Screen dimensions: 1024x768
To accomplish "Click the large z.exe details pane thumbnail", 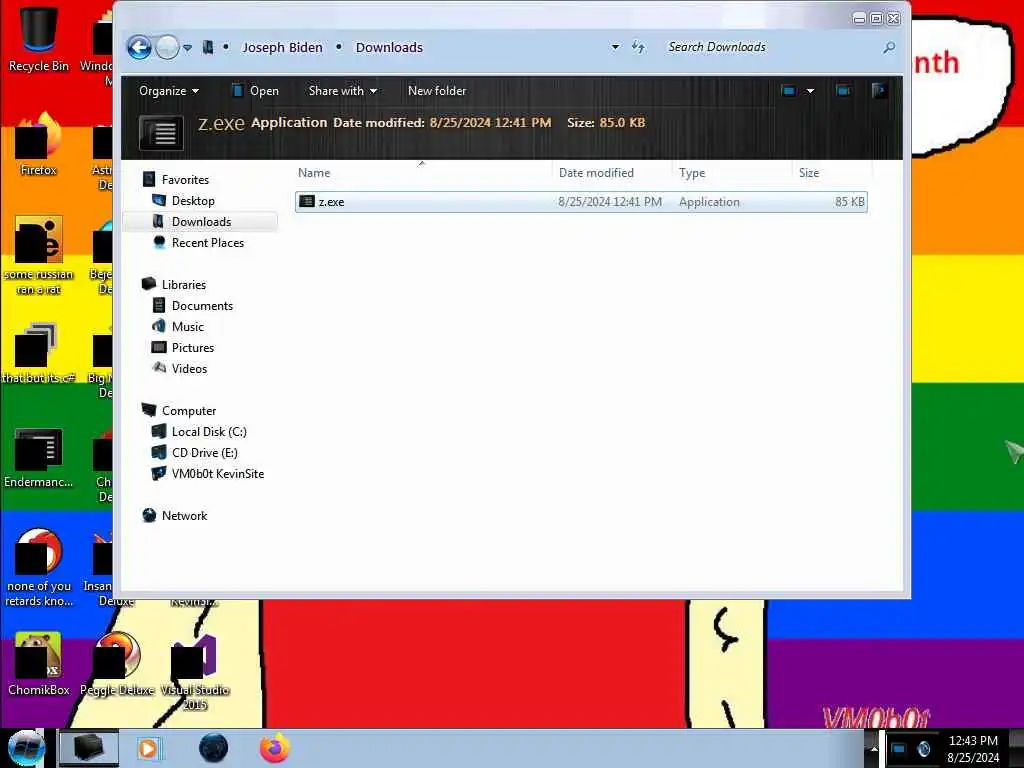I will (161, 132).
